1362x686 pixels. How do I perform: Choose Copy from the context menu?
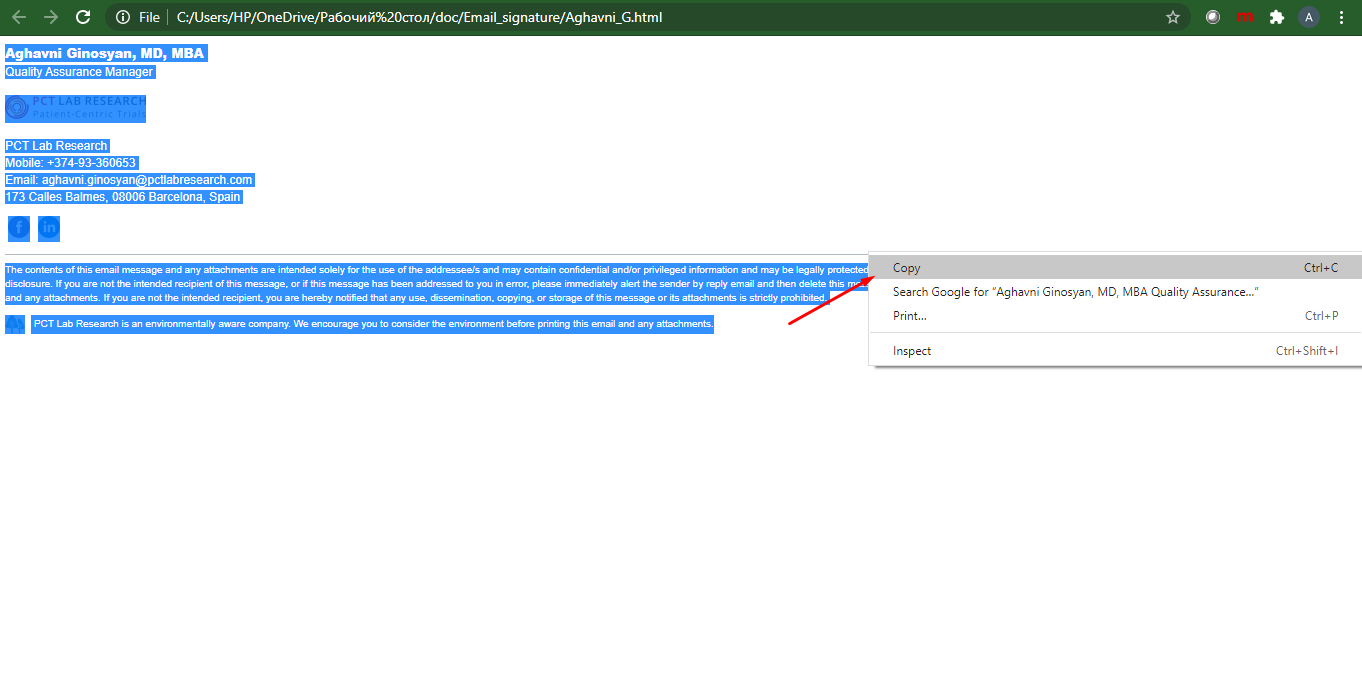[x=1115, y=268]
